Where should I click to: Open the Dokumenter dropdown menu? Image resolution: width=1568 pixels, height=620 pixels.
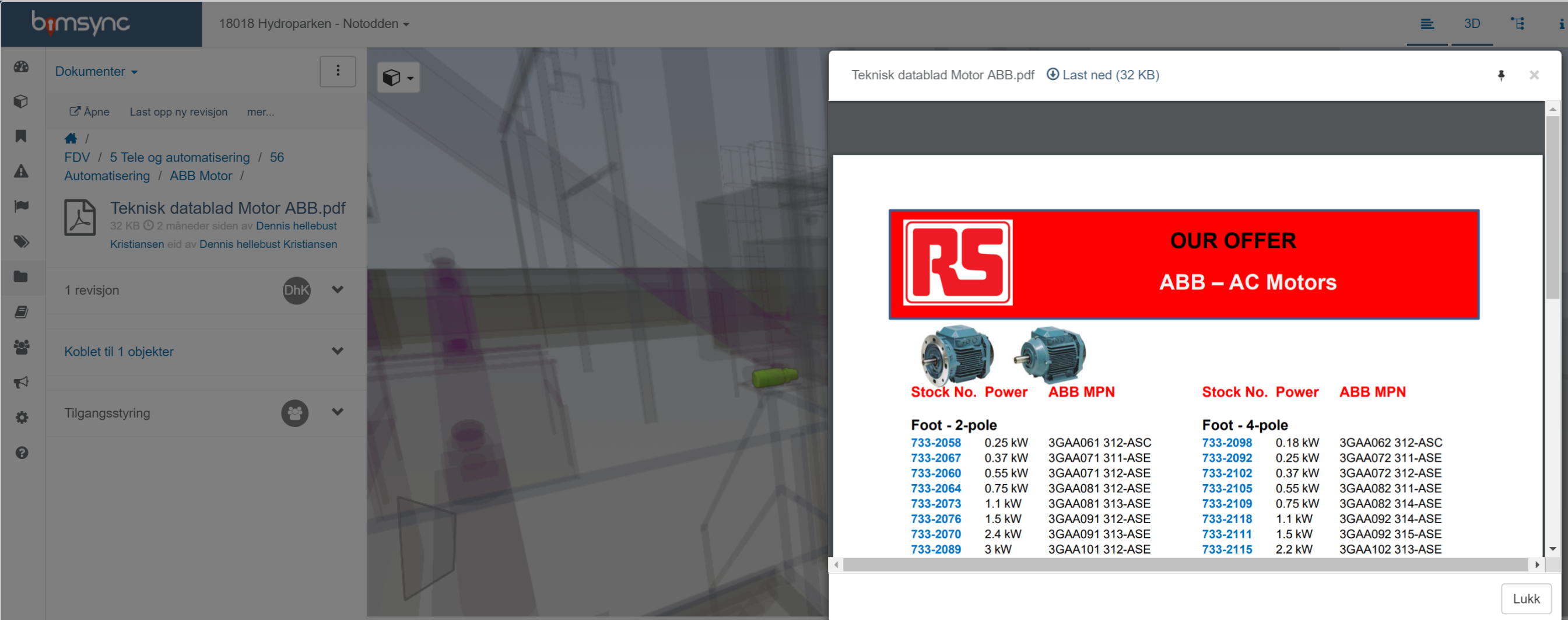click(96, 71)
